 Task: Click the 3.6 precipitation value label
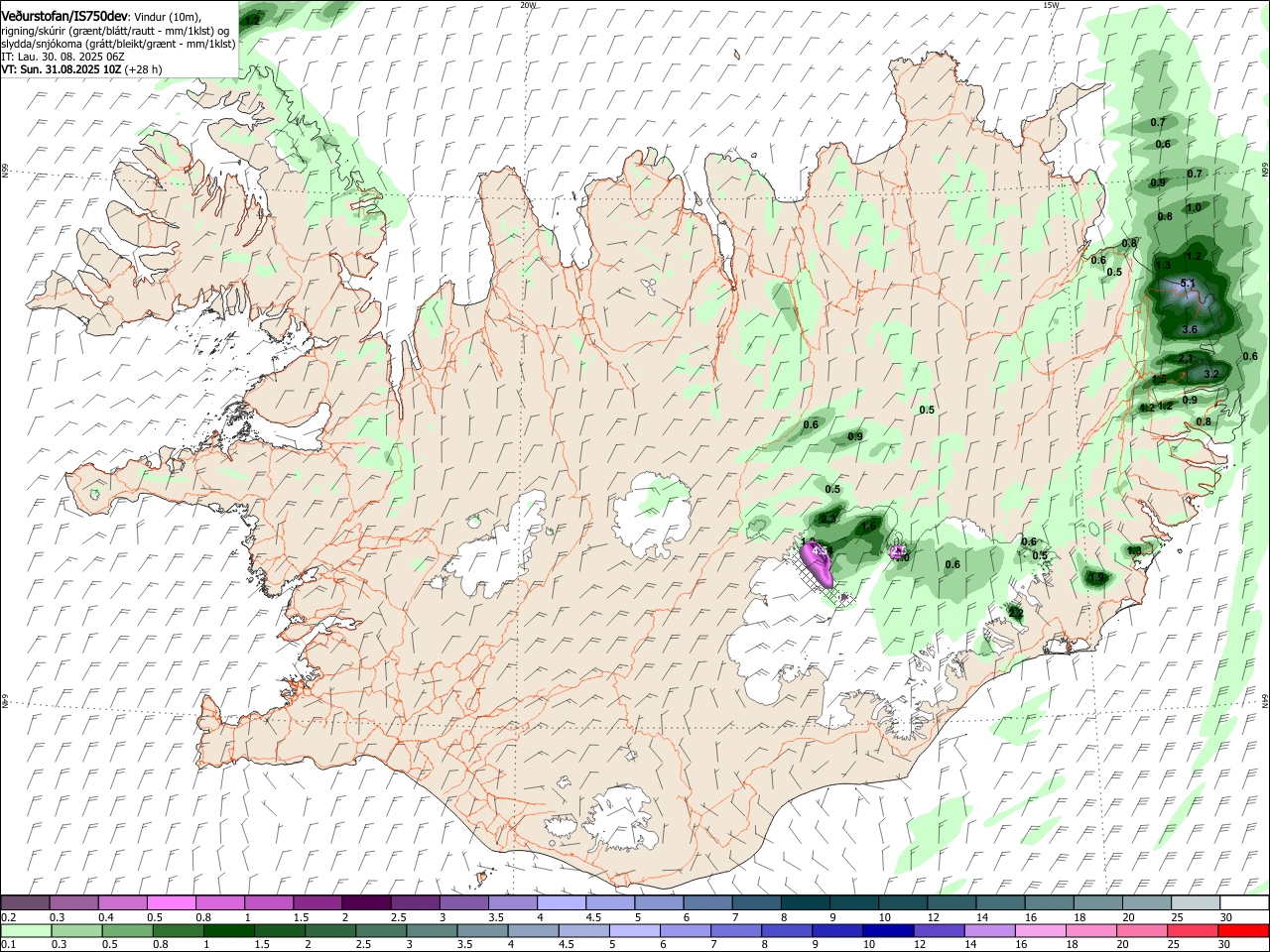coord(1191,329)
